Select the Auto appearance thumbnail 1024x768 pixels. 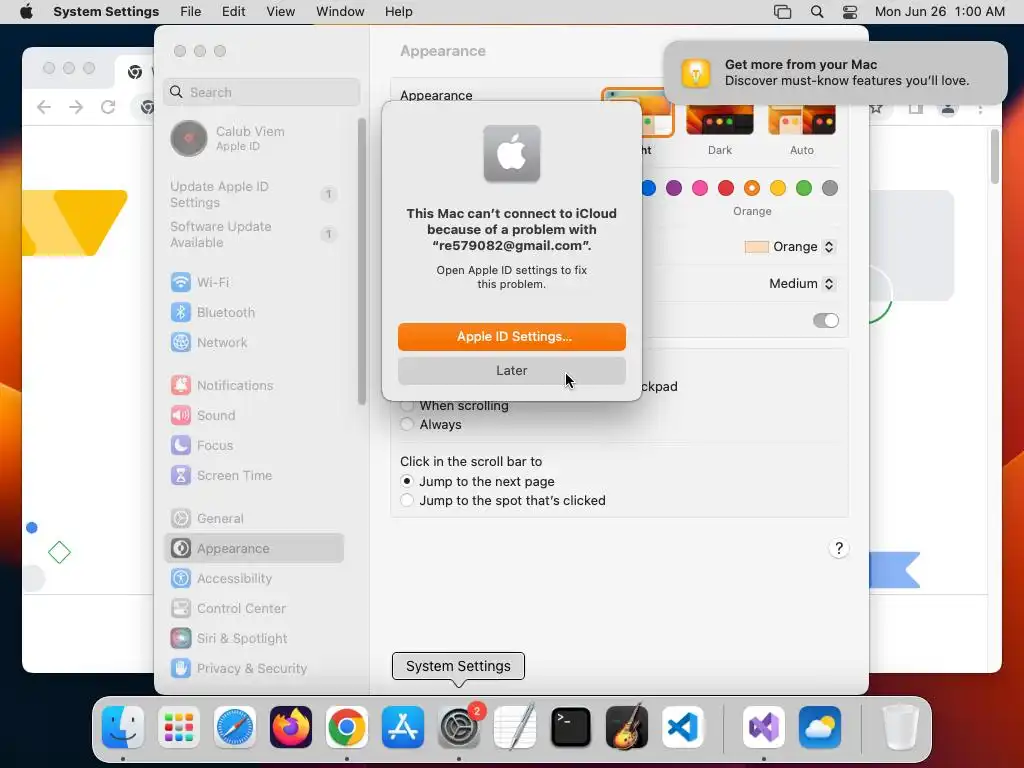point(802,120)
